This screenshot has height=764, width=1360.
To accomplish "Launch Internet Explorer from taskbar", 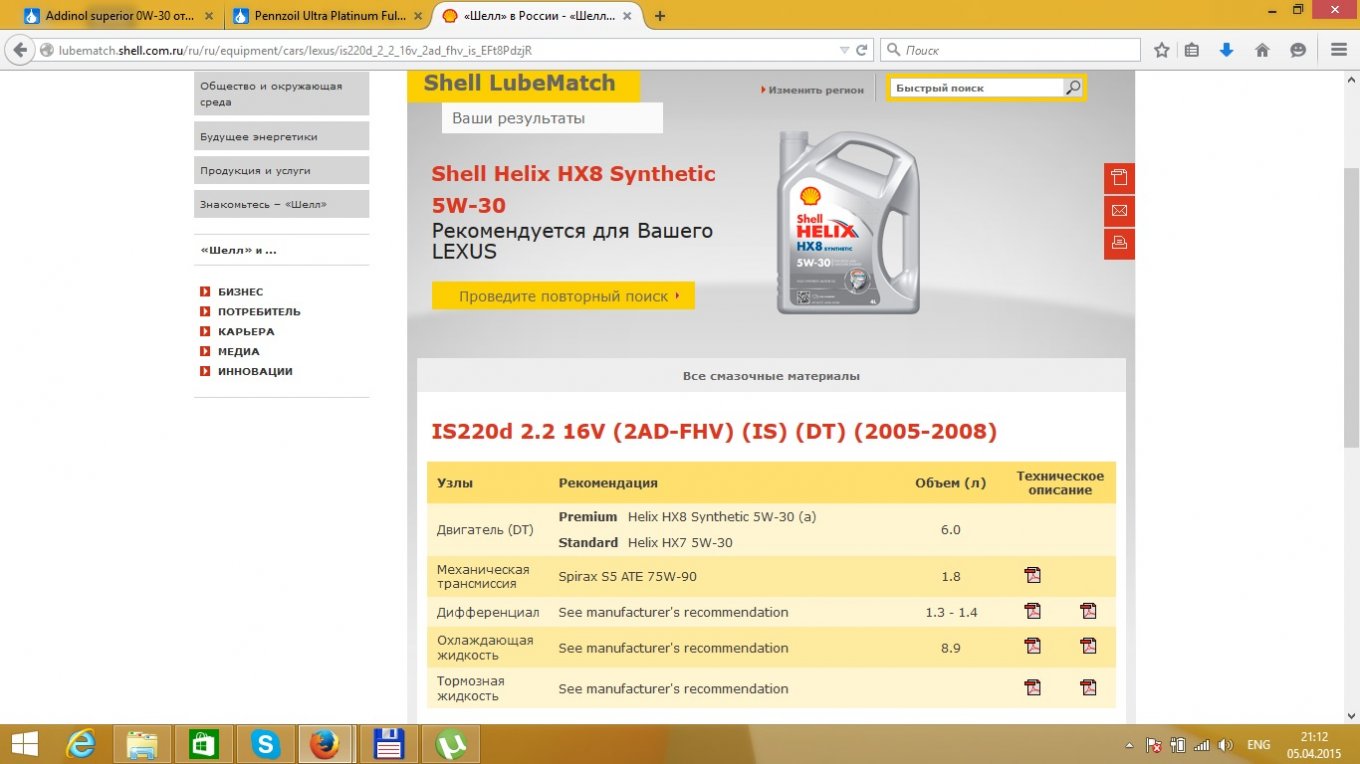I will click(x=81, y=744).
